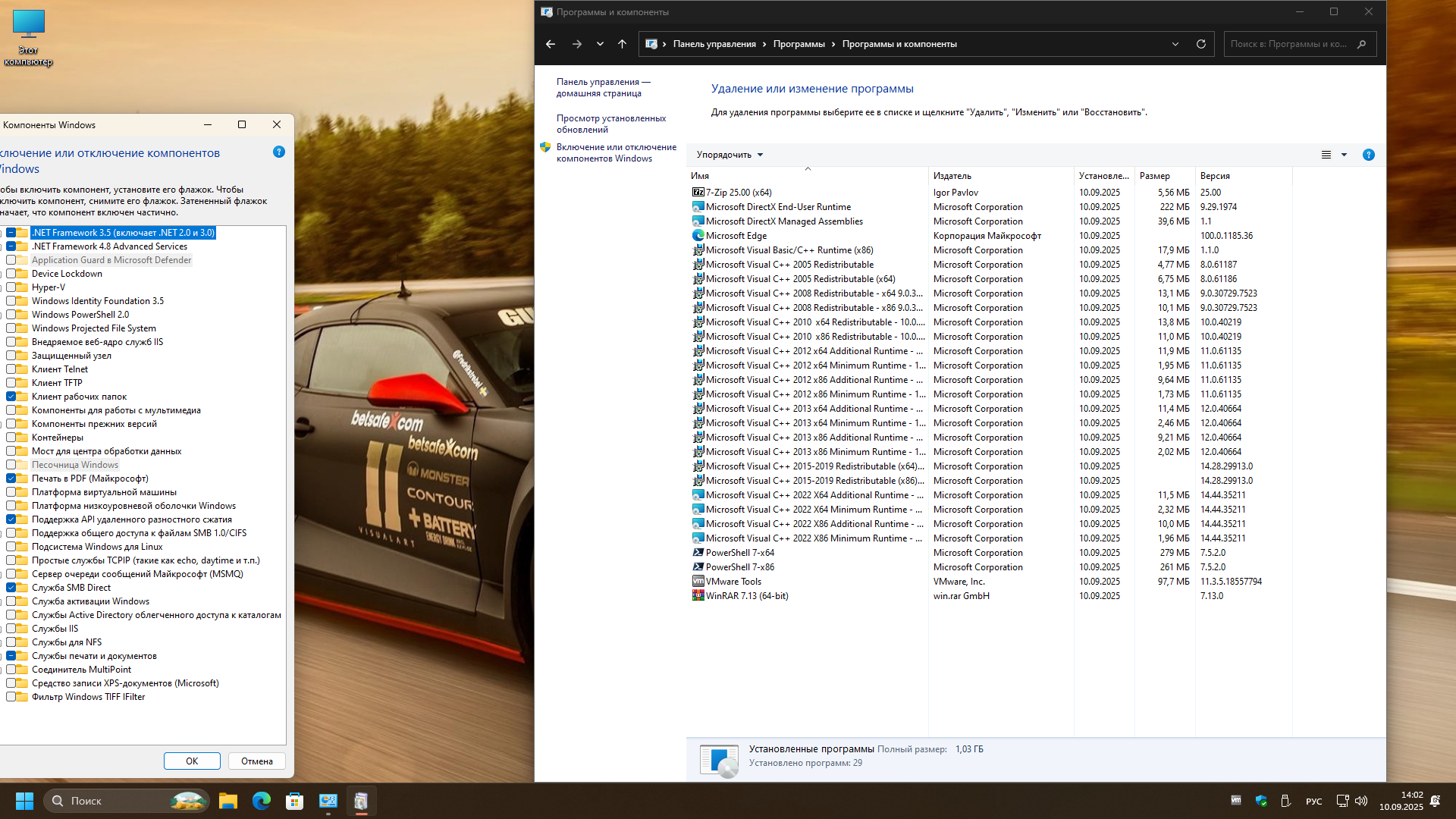Viewport: 1456px width, 819px height.
Task: Click OK in the Windows Components dialog
Action: [192, 761]
